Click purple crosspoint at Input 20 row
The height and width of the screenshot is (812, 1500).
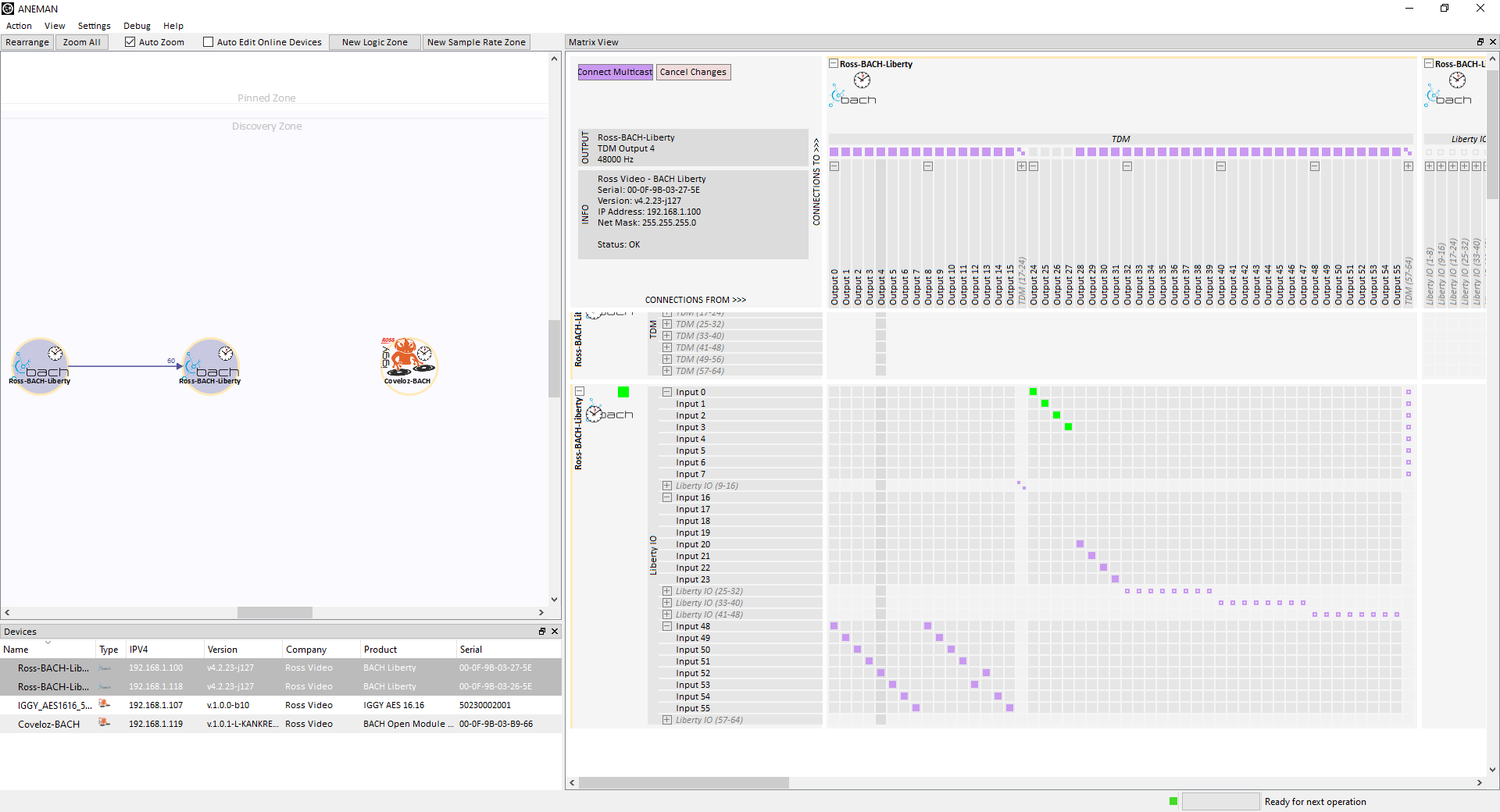[1080, 544]
